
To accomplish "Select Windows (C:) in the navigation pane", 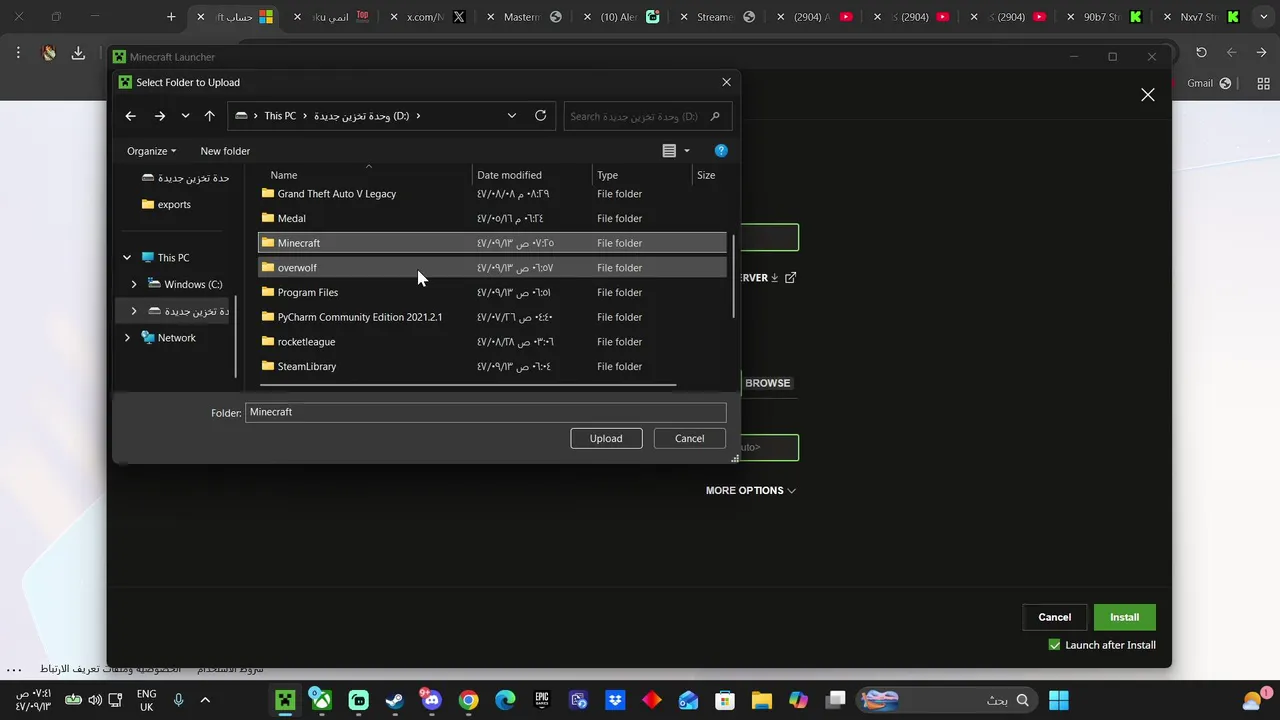I will point(186,284).
